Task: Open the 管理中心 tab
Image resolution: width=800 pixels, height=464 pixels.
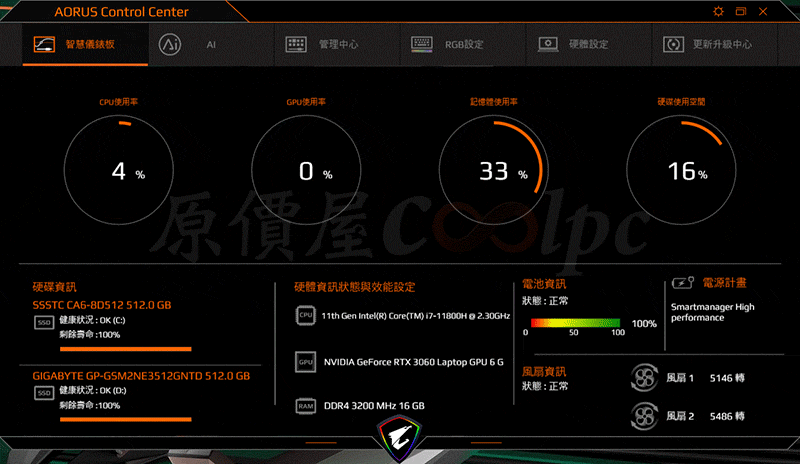Action: pos(338,44)
